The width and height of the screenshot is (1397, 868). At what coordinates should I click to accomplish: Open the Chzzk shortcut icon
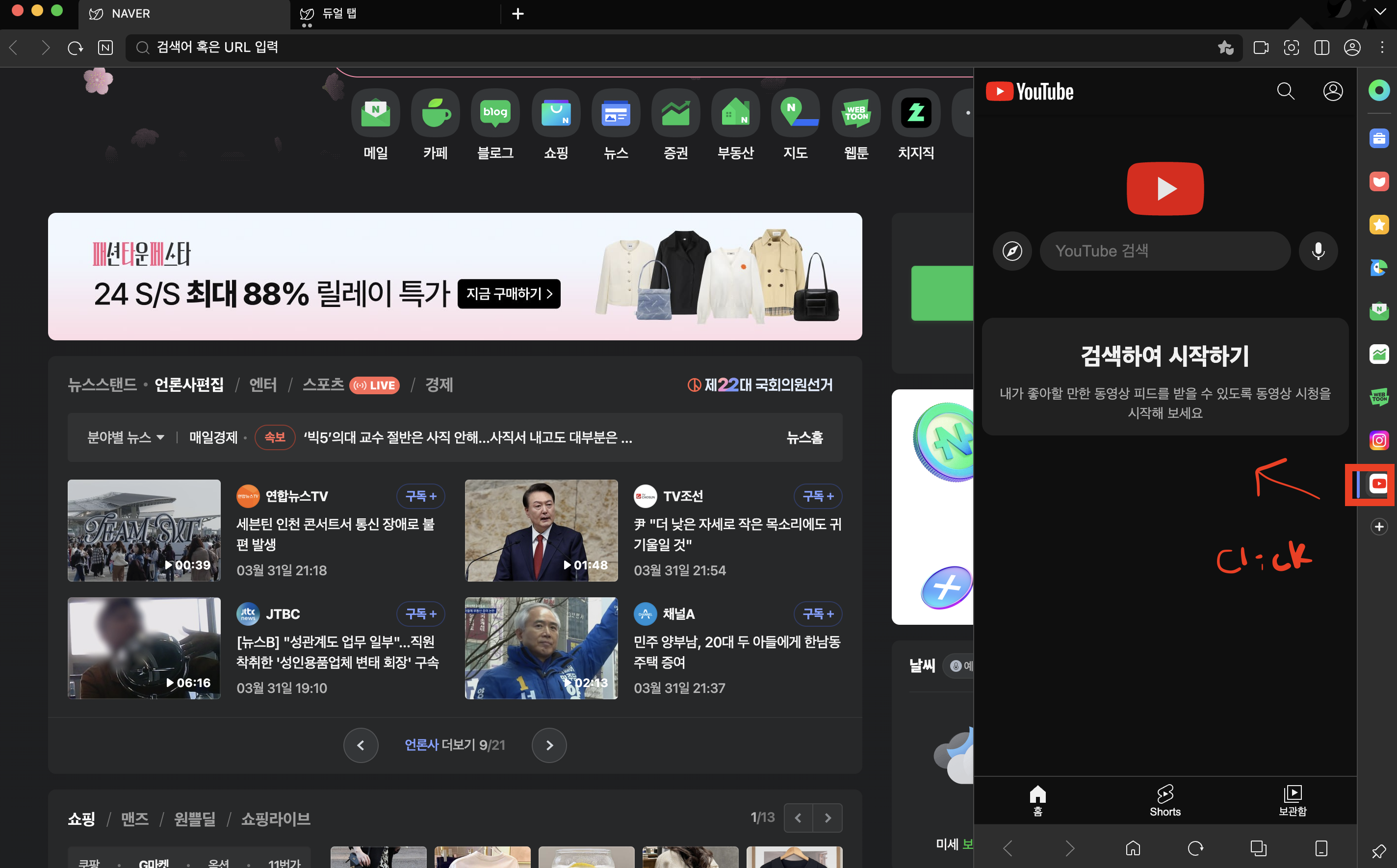(x=915, y=113)
